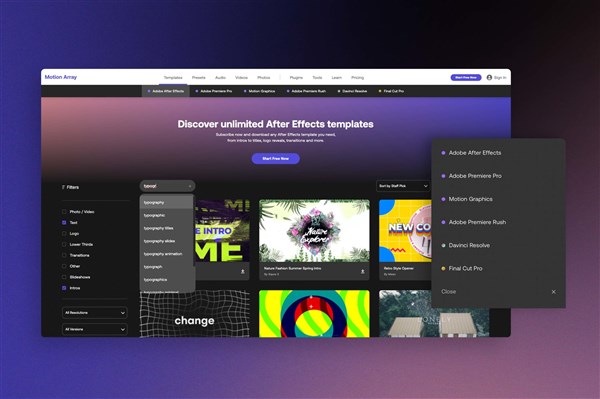Click the download icon under the ME intro thumbnail
600x399 pixels.
[243, 272]
